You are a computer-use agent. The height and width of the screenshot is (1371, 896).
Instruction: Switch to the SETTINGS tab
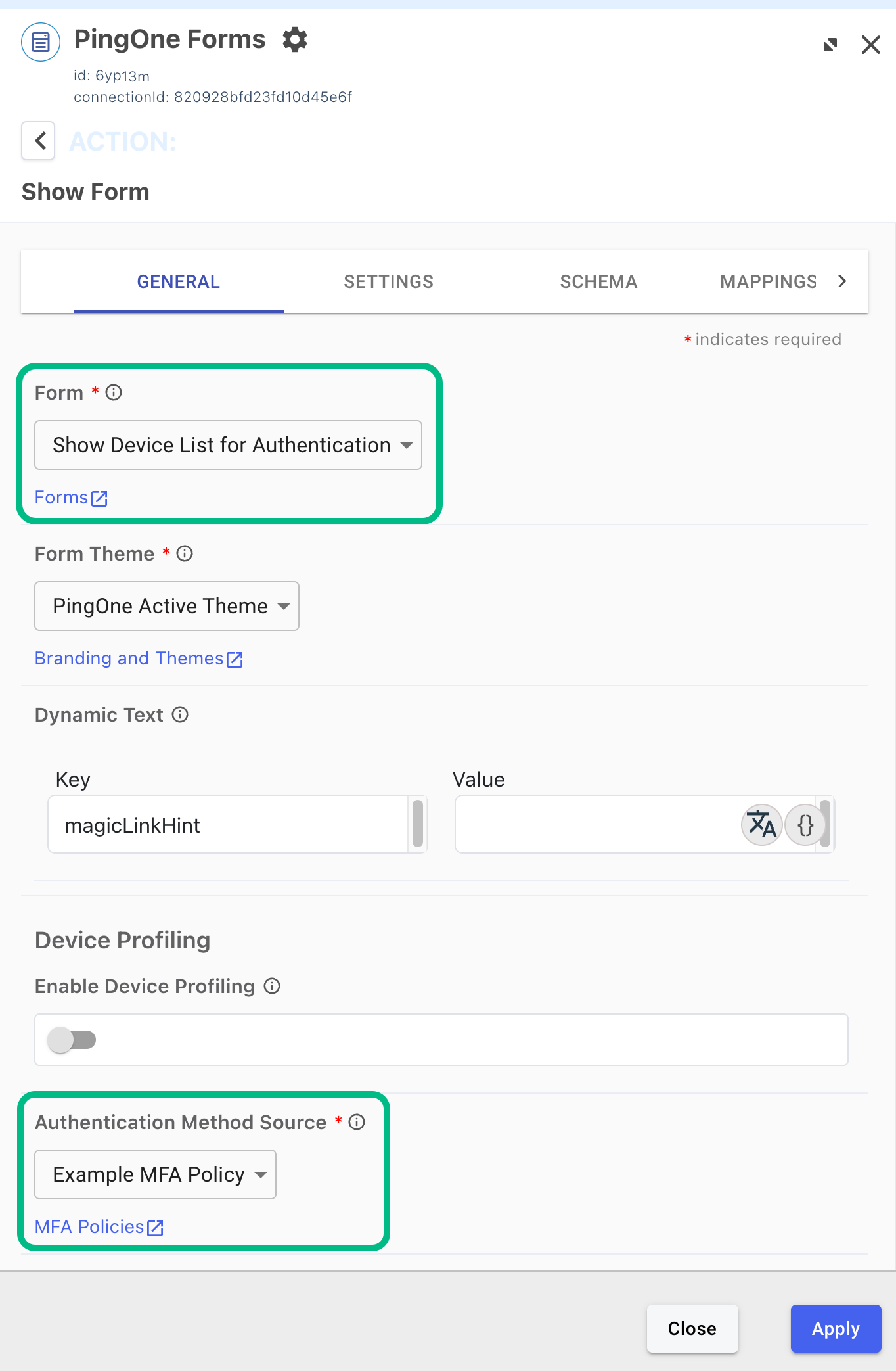pos(388,281)
